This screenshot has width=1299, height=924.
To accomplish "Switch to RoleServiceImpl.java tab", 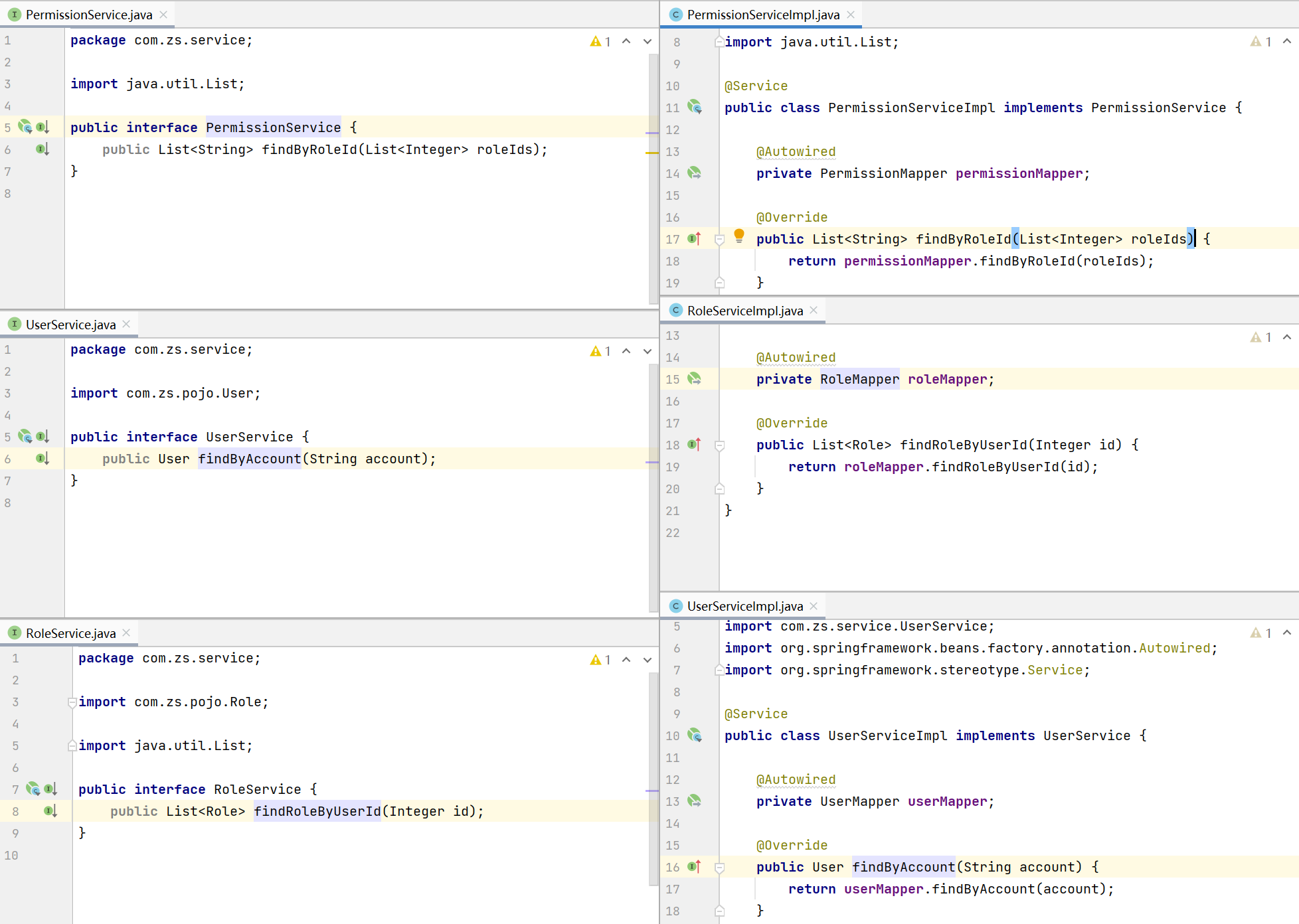I will [x=745, y=311].
